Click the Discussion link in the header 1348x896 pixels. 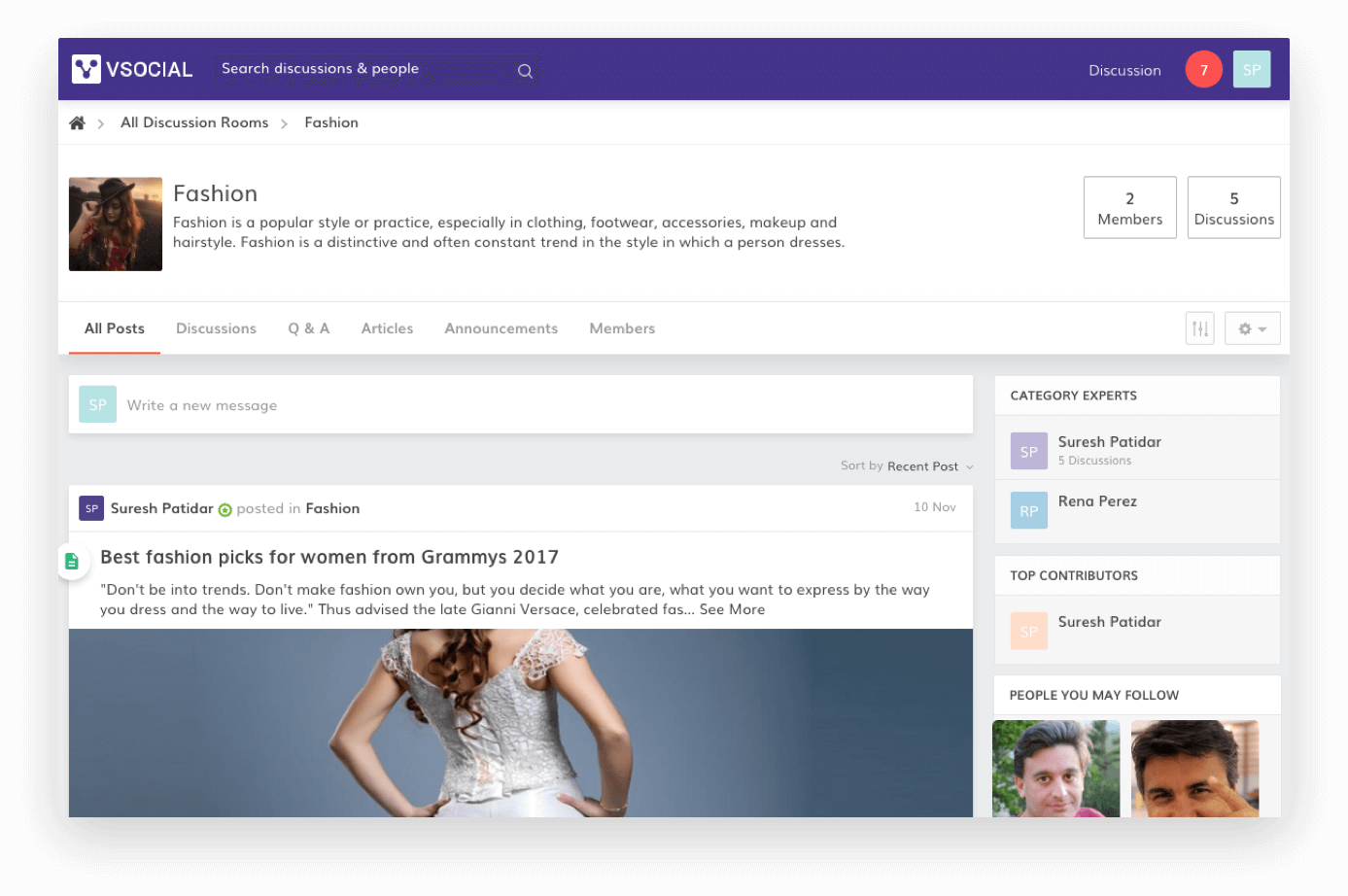click(x=1124, y=70)
